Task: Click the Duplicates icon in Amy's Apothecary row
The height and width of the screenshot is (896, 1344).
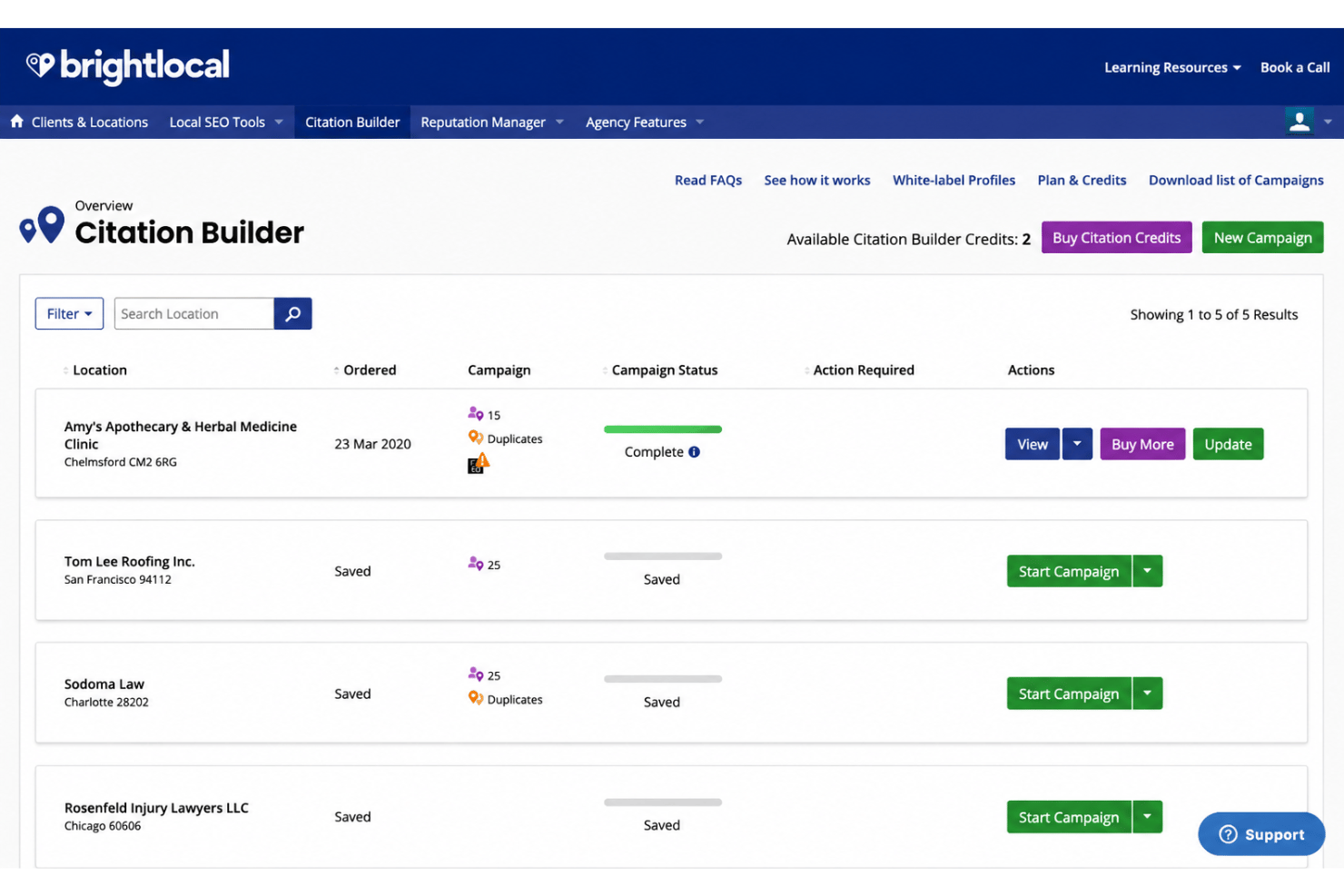Action: [x=475, y=438]
